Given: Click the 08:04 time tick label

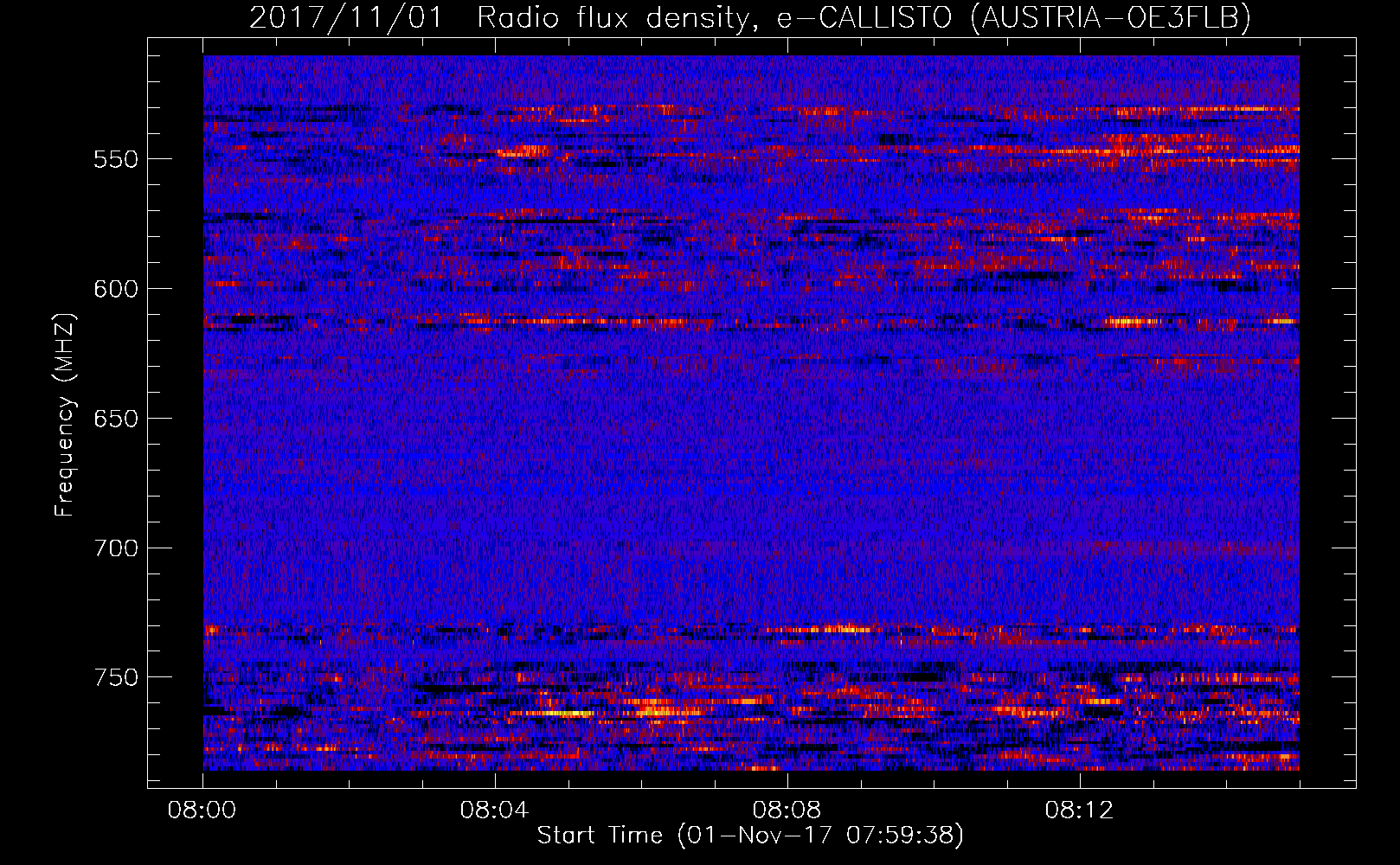Looking at the screenshot, I should point(494,811).
